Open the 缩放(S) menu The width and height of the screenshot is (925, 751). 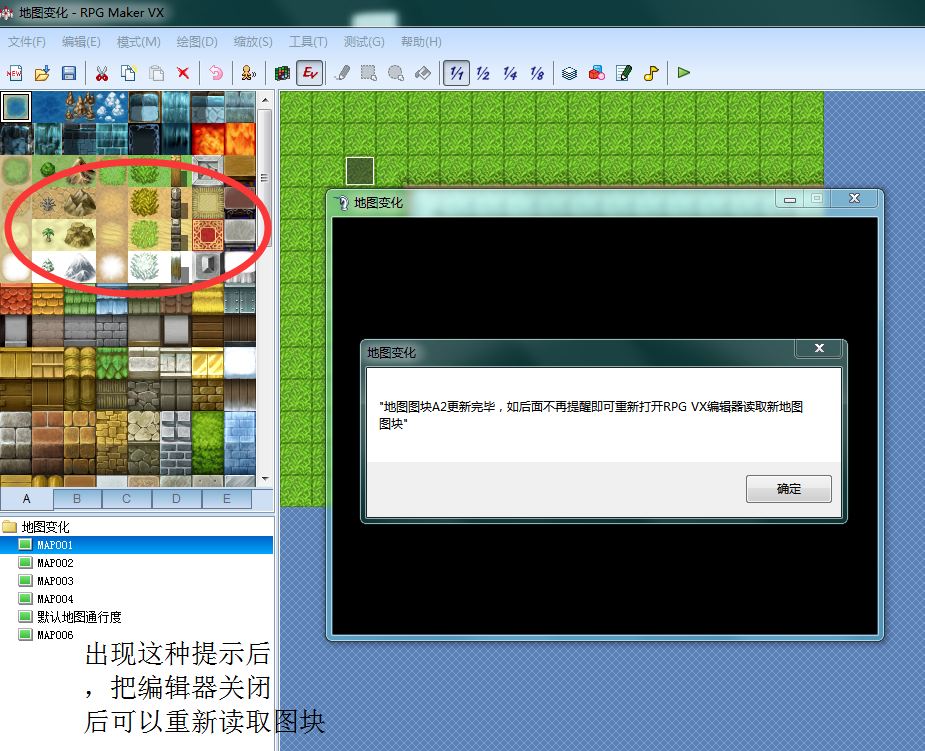[x=253, y=42]
